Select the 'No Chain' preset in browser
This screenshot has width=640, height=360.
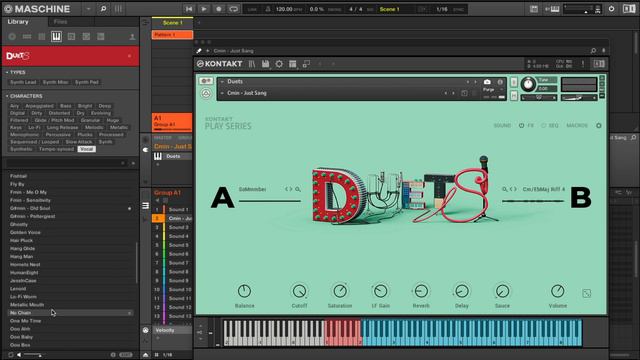(x=70, y=313)
